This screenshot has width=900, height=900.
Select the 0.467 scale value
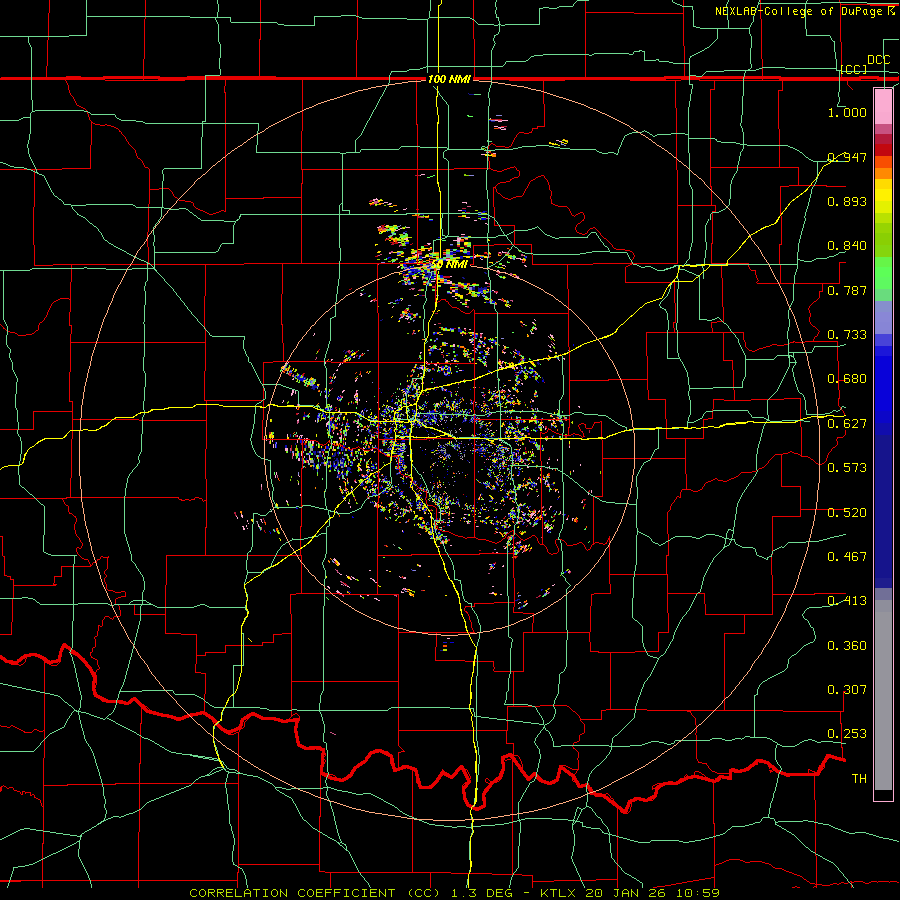[x=847, y=557]
